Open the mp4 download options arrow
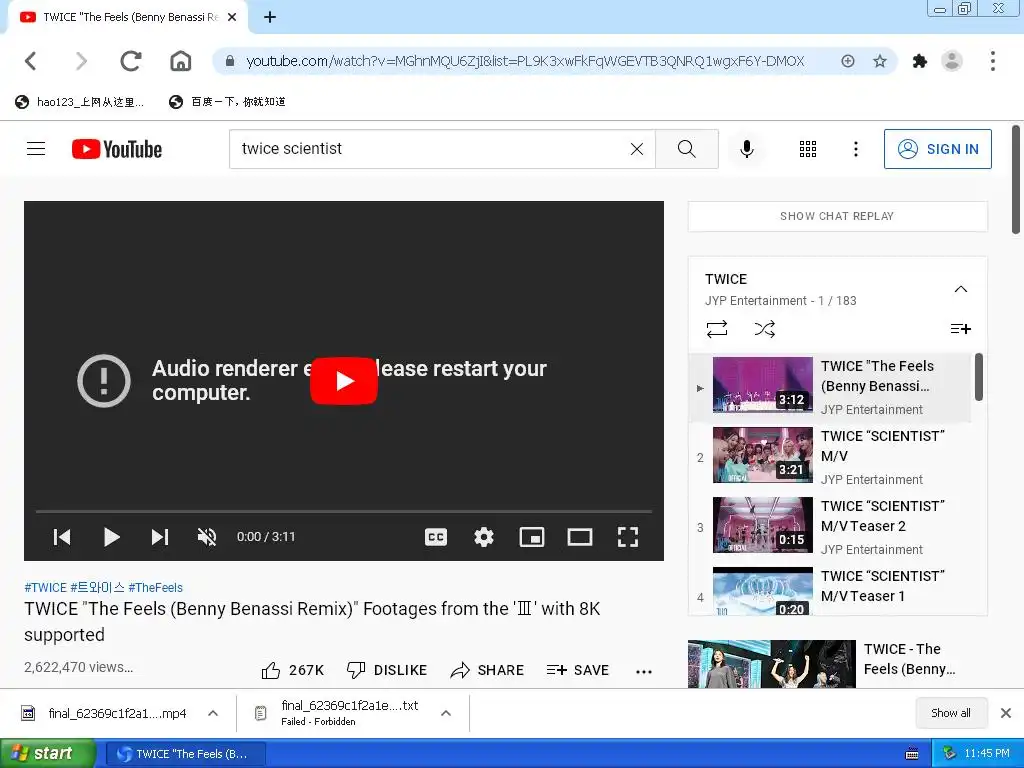Screen dimensions: 1024x768 click(x=213, y=713)
